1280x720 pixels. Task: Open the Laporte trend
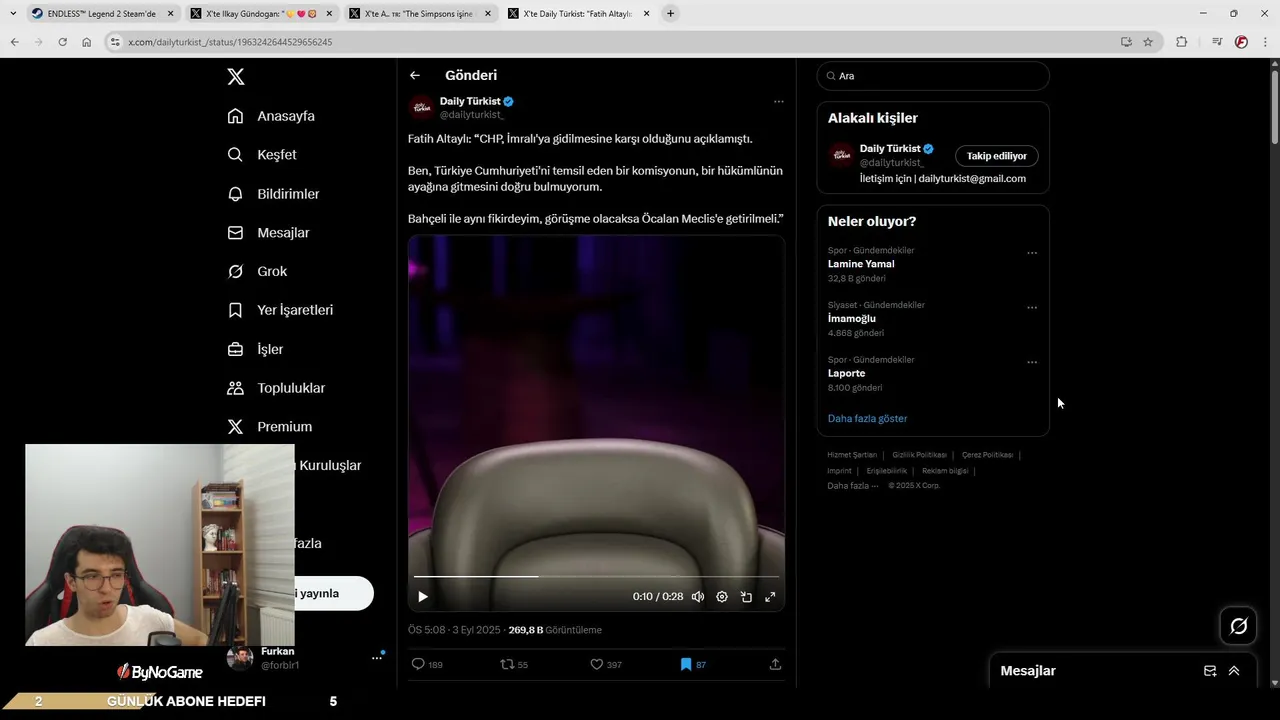(846, 373)
